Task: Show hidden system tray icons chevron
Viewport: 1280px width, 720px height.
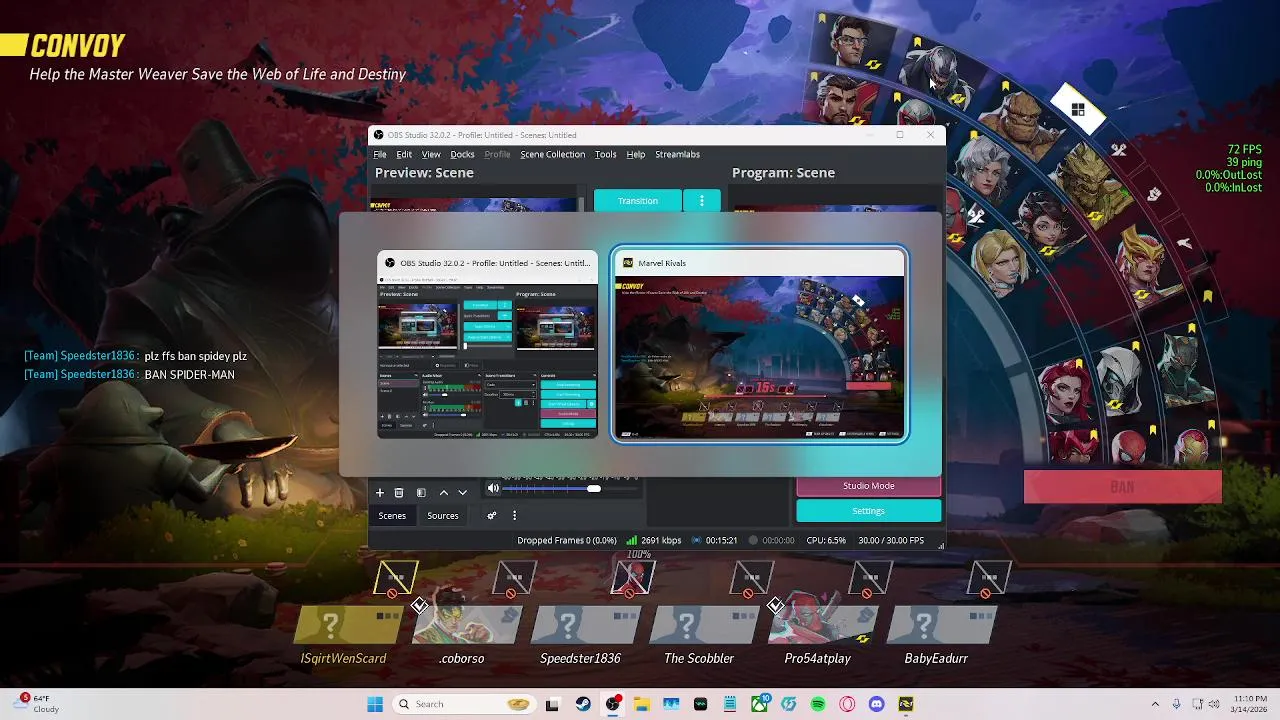Action: pyautogui.click(x=1155, y=704)
